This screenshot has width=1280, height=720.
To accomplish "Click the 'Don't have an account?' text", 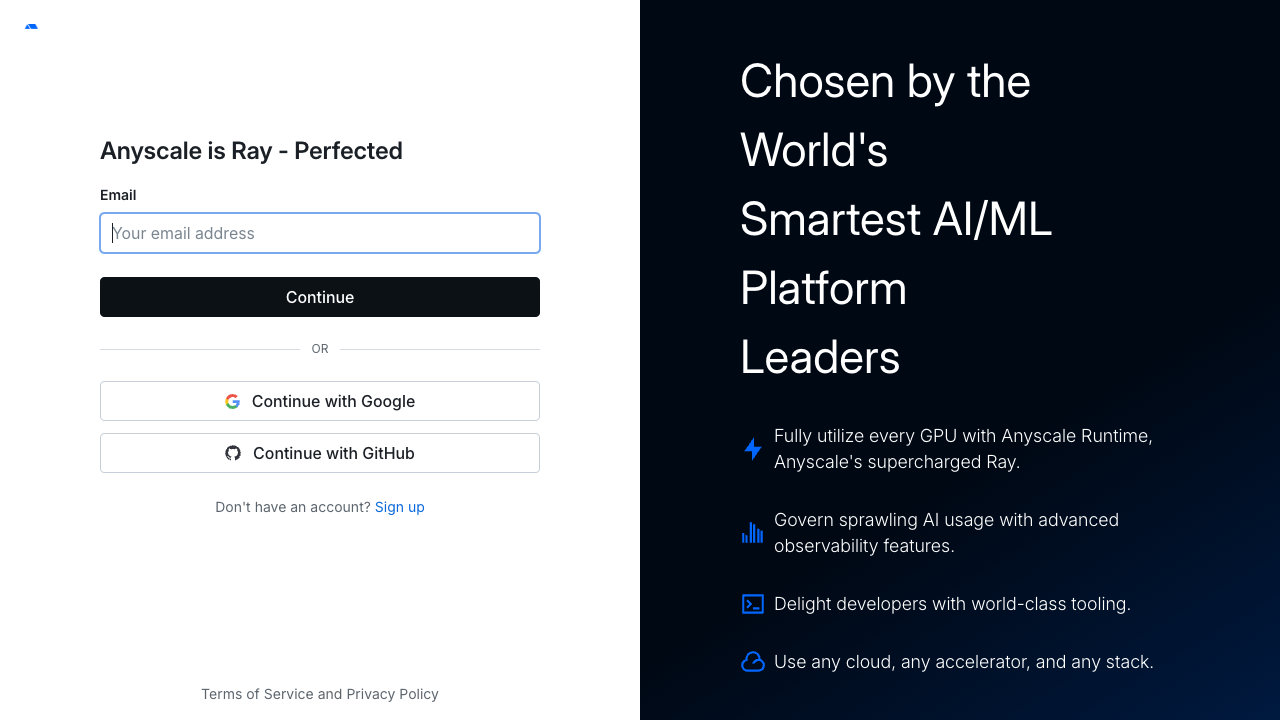I will [x=293, y=507].
